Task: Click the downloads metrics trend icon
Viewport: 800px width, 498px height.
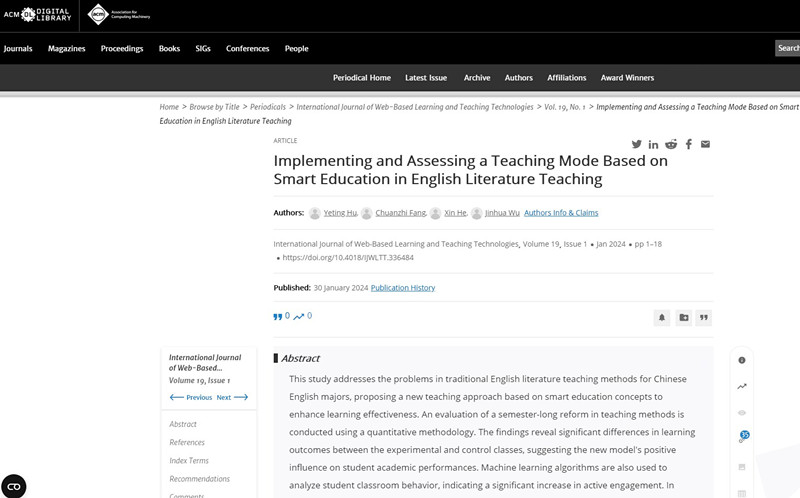Action: [298, 316]
